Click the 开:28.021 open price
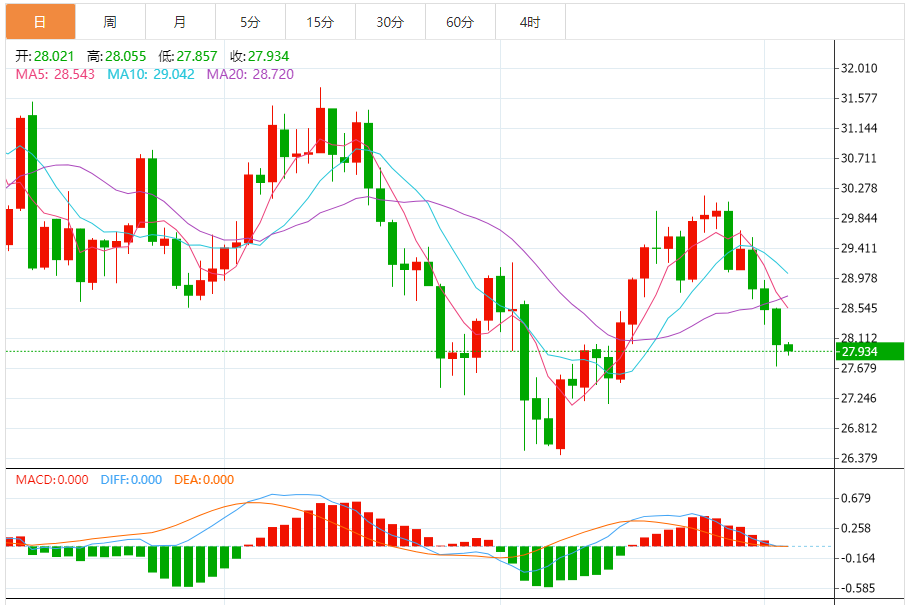This screenshot has width=911, height=605. pos(45,56)
